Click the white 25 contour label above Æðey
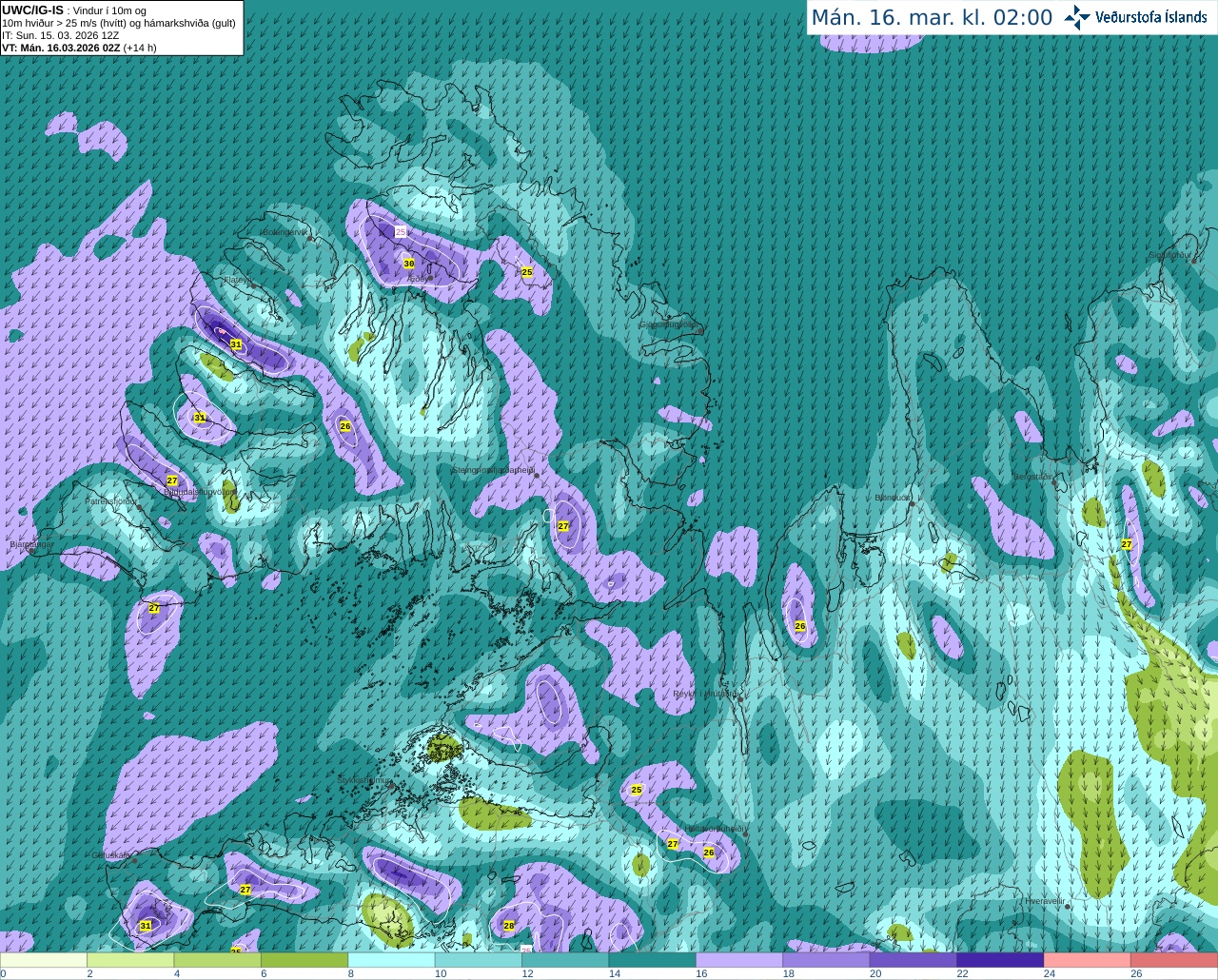The height and width of the screenshot is (980, 1218). pos(401,231)
